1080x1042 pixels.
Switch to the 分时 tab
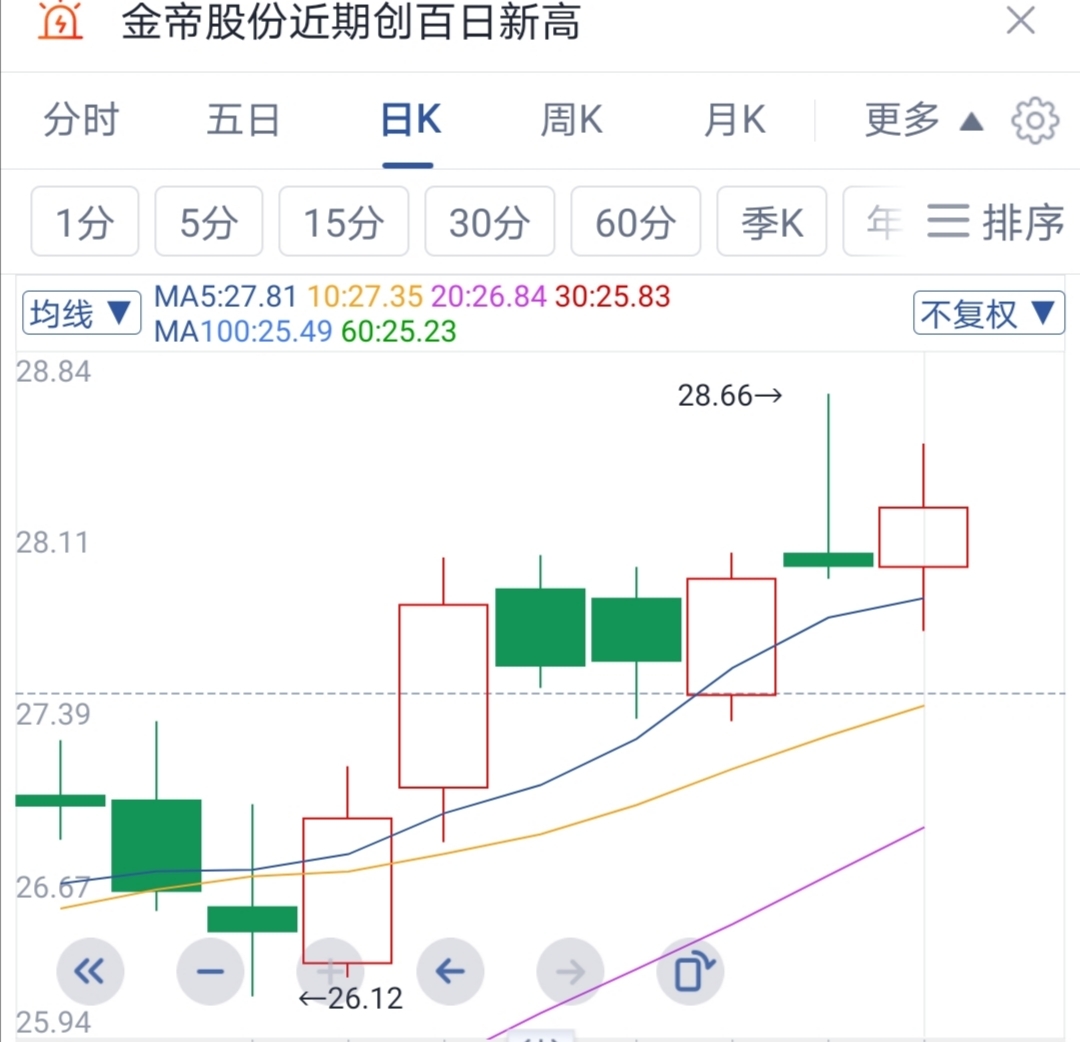pyautogui.click(x=81, y=121)
